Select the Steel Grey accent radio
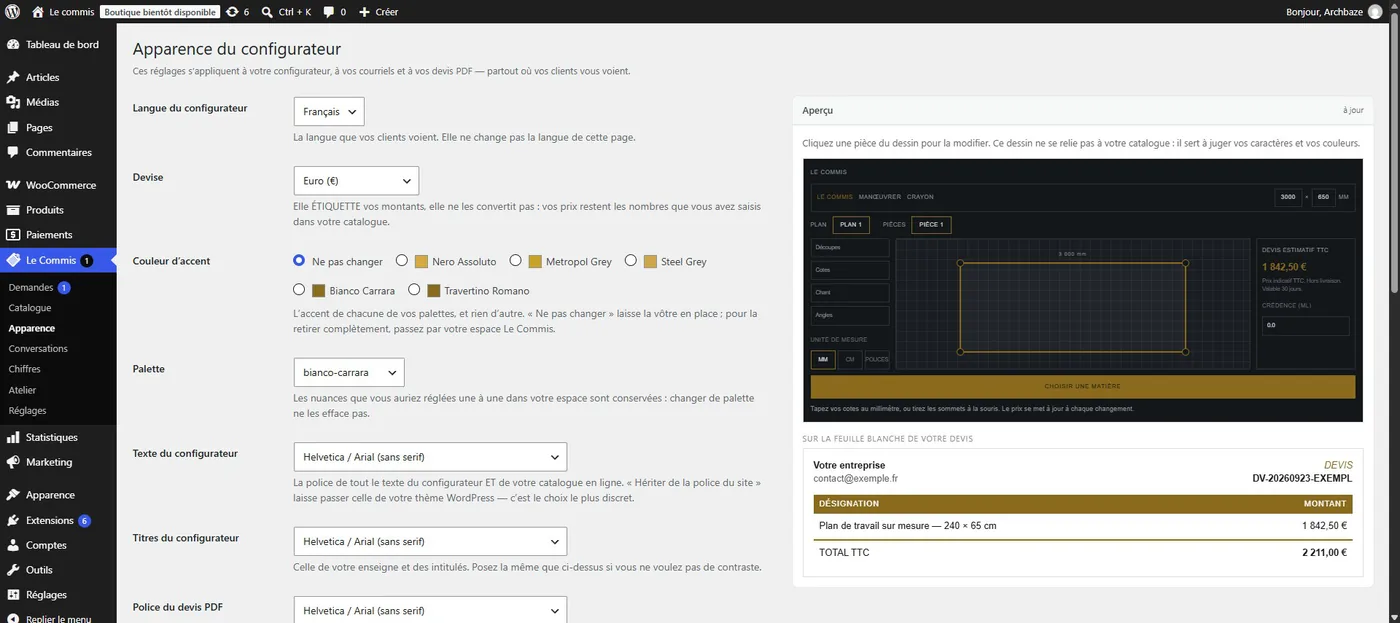The height and width of the screenshot is (623, 1400). point(631,261)
